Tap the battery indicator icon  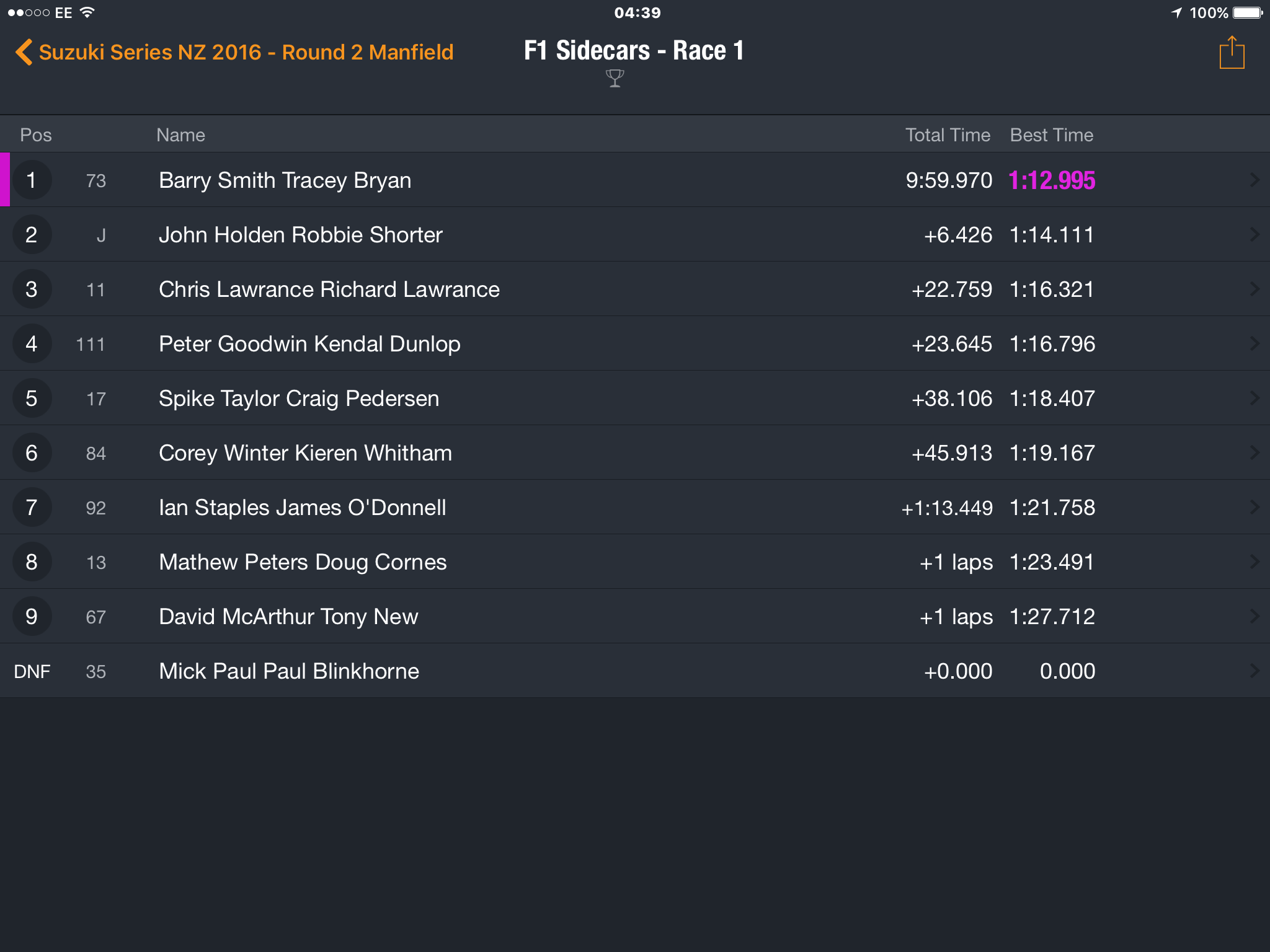1248,12
